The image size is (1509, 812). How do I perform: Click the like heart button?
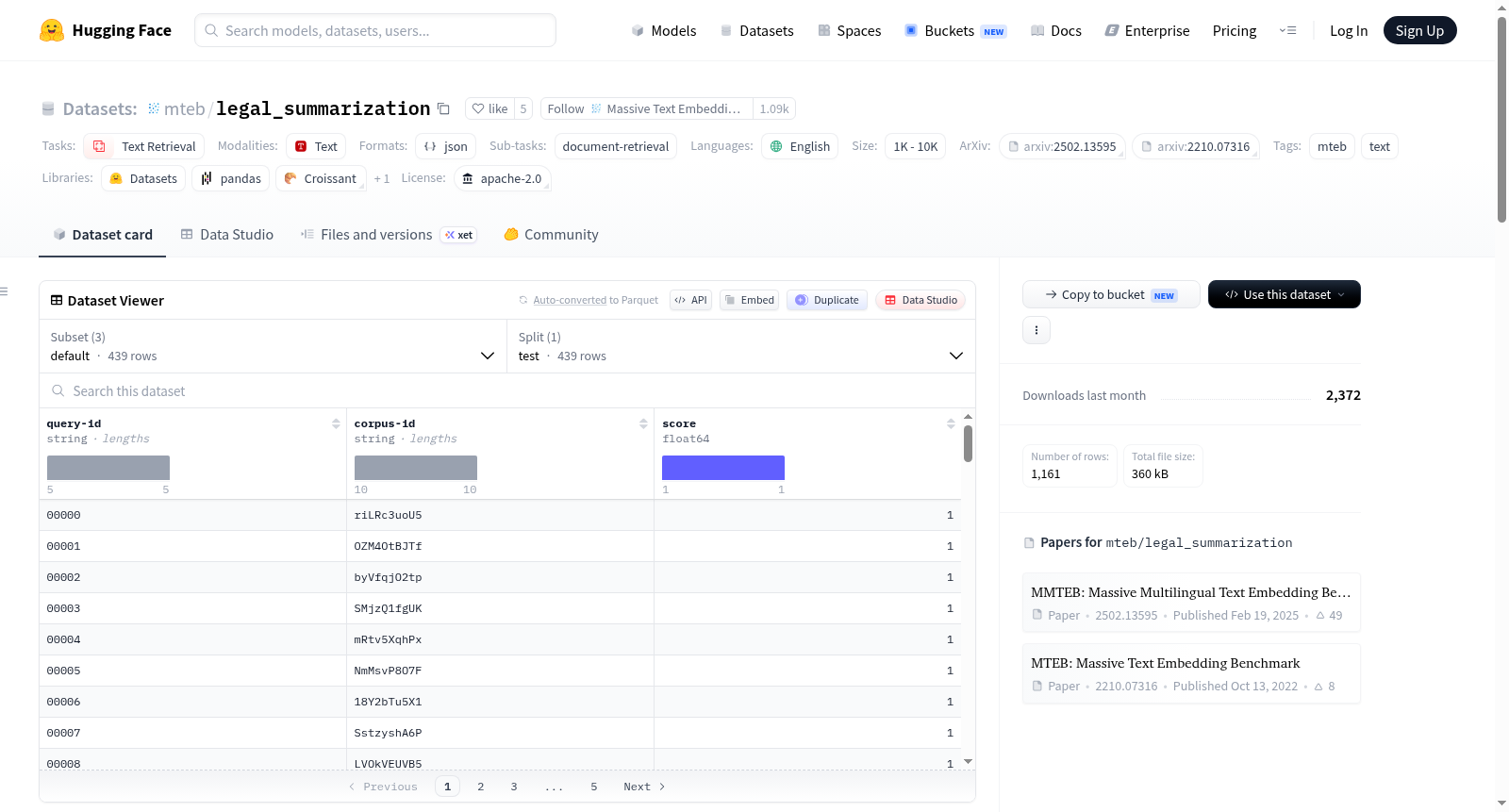(x=489, y=108)
